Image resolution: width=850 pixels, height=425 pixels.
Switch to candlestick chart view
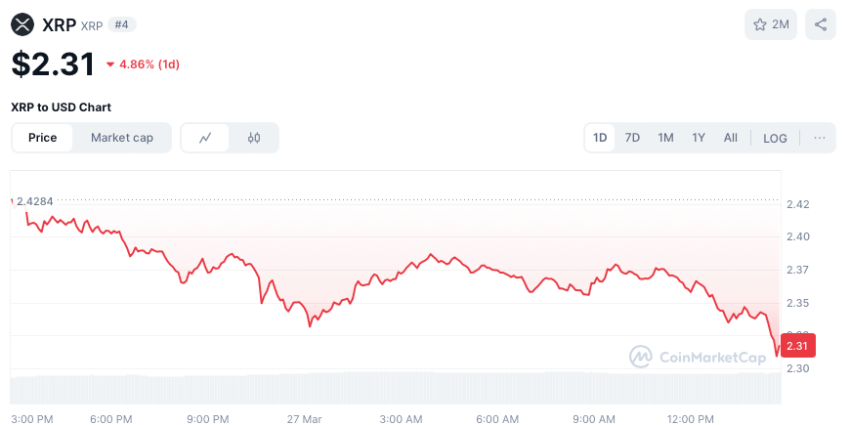[x=254, y=138]
